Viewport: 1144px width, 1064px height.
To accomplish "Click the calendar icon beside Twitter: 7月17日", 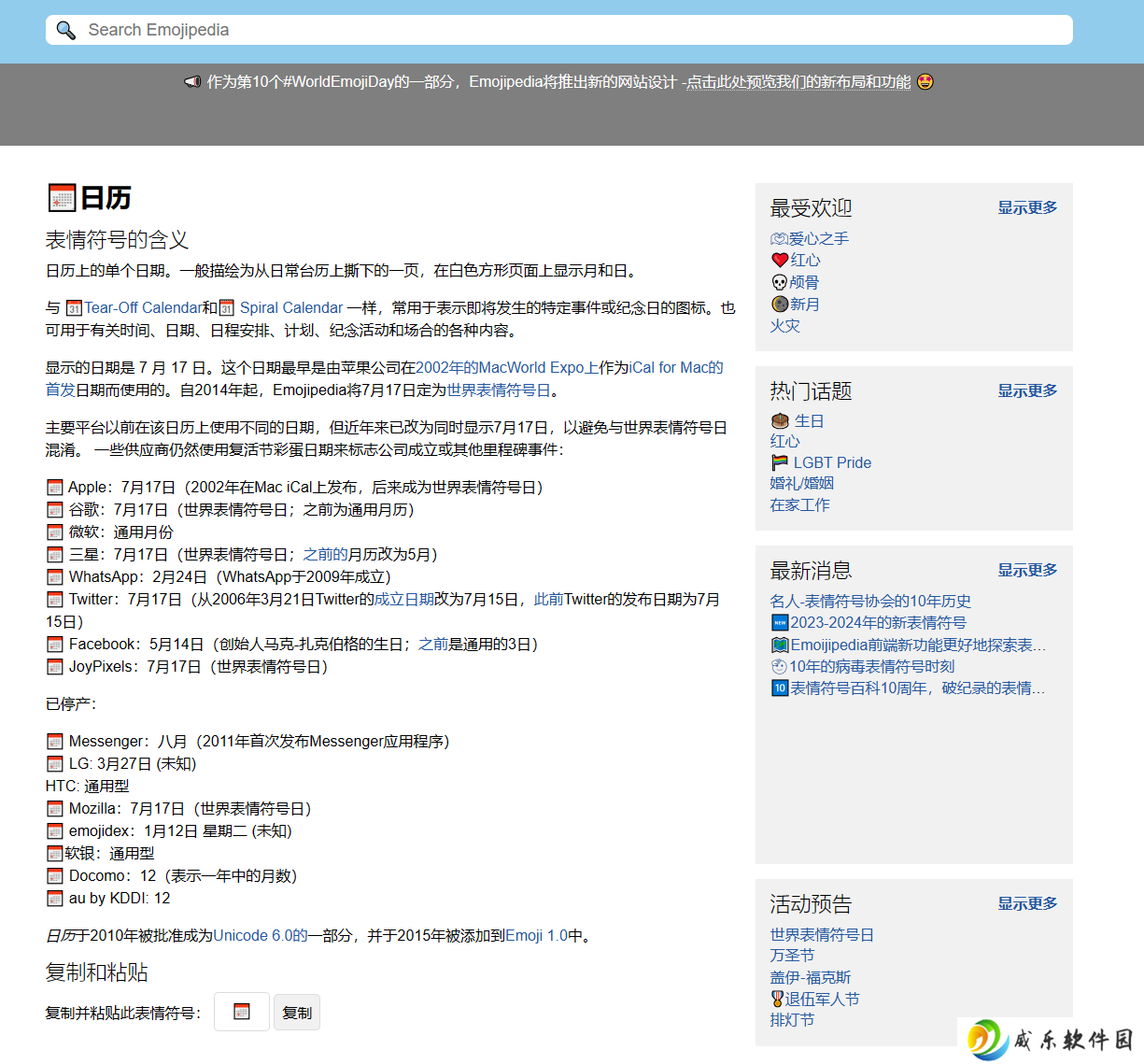I will click(55, 600).
